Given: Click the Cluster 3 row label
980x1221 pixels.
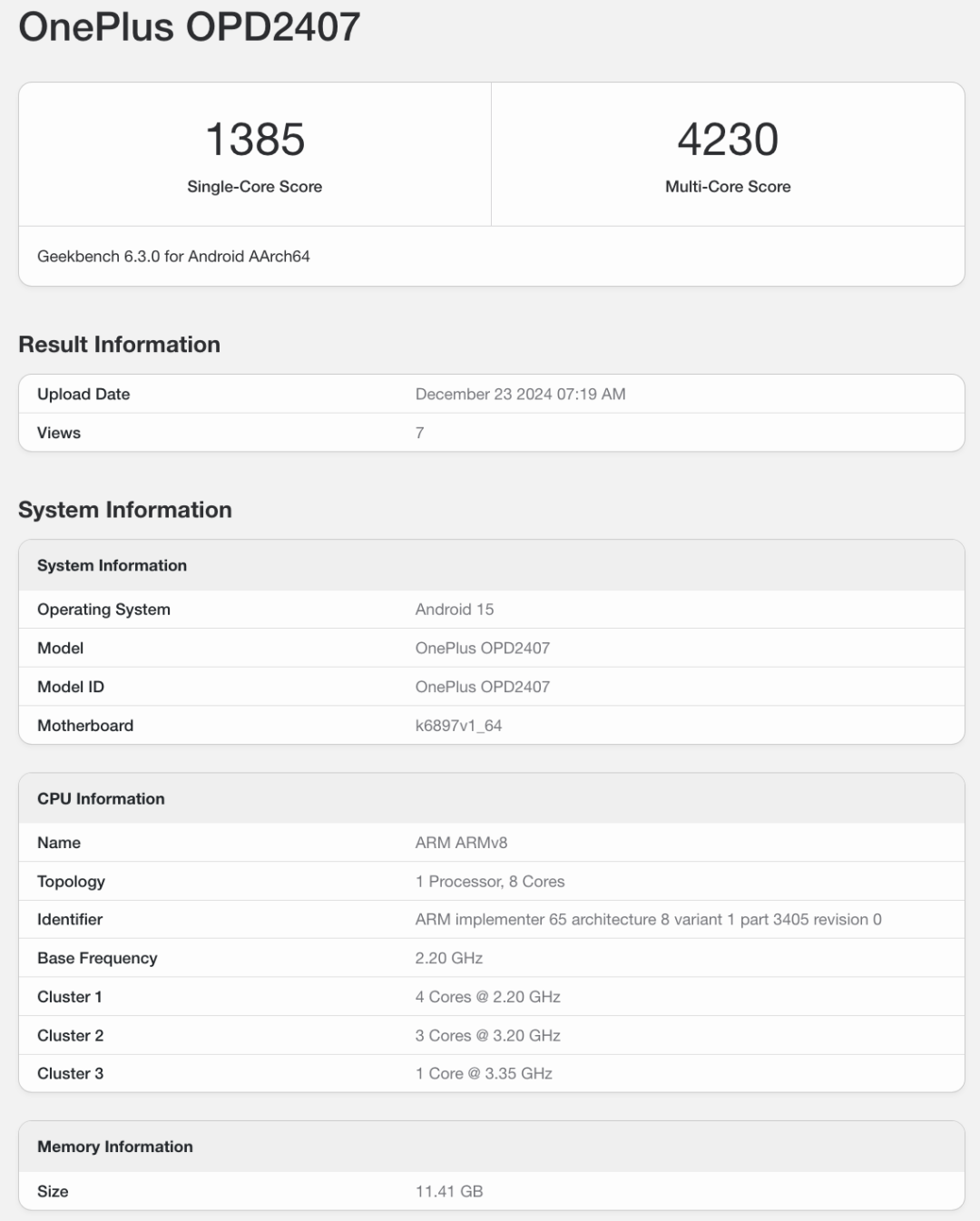Looking at the screenshot, I should (x=71, y=1074).
